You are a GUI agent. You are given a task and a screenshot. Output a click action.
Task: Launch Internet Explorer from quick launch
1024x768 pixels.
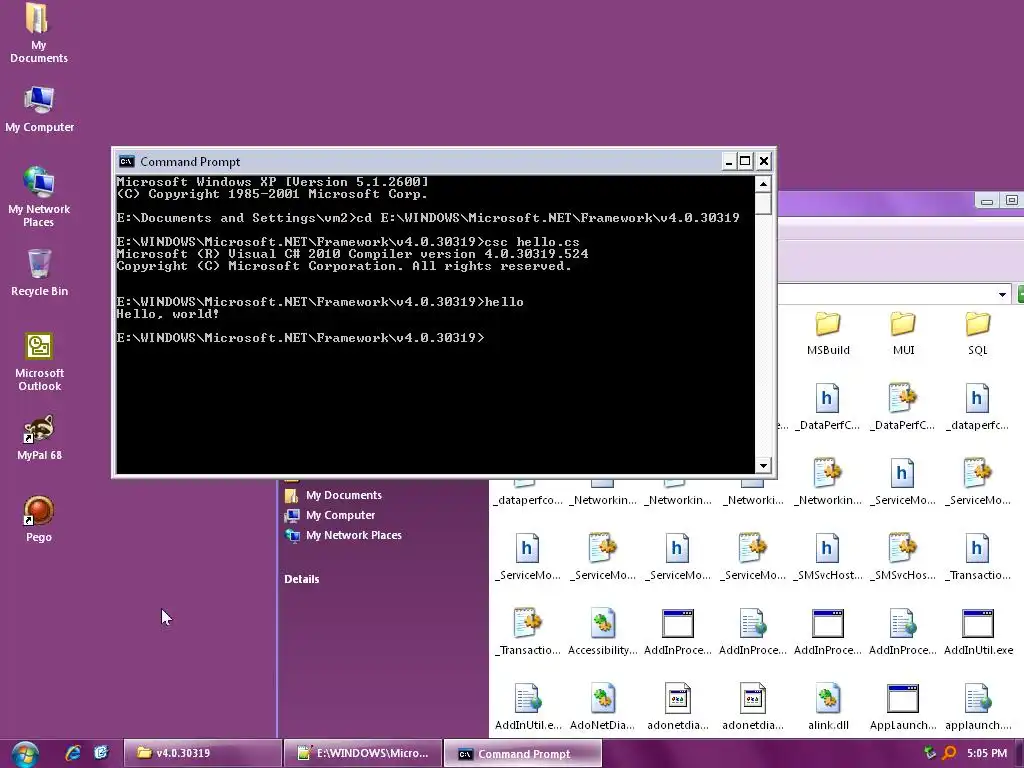pos(72,753)
